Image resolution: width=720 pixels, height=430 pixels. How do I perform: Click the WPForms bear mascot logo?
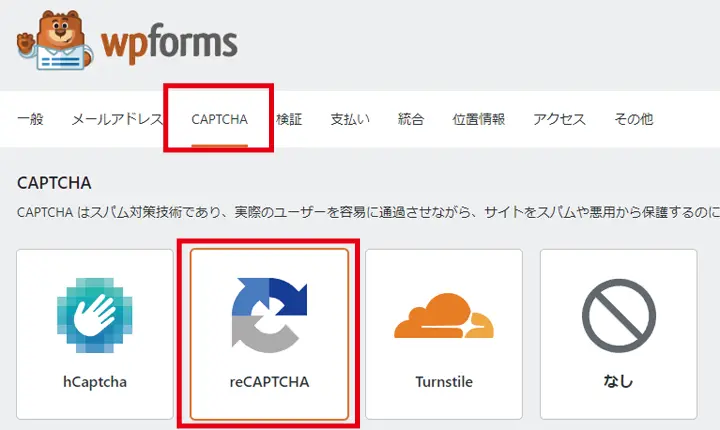[x=54, y=40]
